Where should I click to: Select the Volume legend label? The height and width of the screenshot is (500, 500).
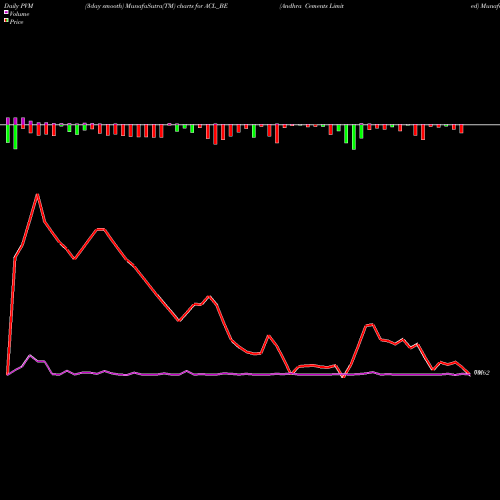click(19, 14)
